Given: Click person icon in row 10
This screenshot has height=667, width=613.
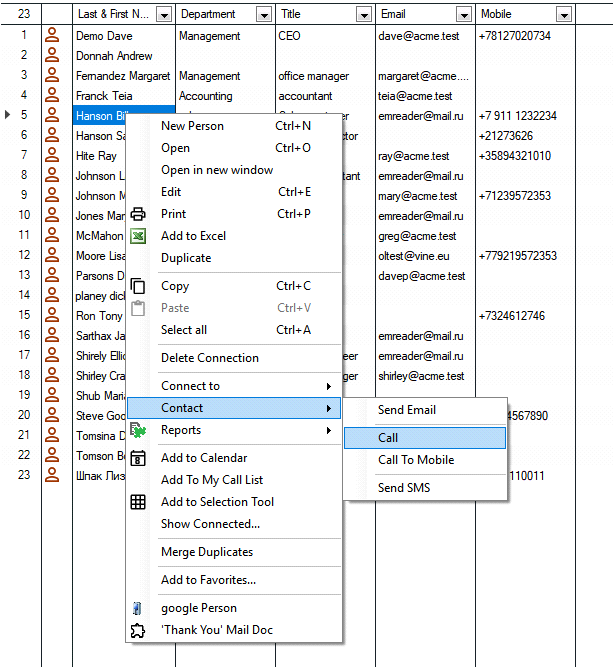Looking at the screenshot, I should tap(52, 215).
